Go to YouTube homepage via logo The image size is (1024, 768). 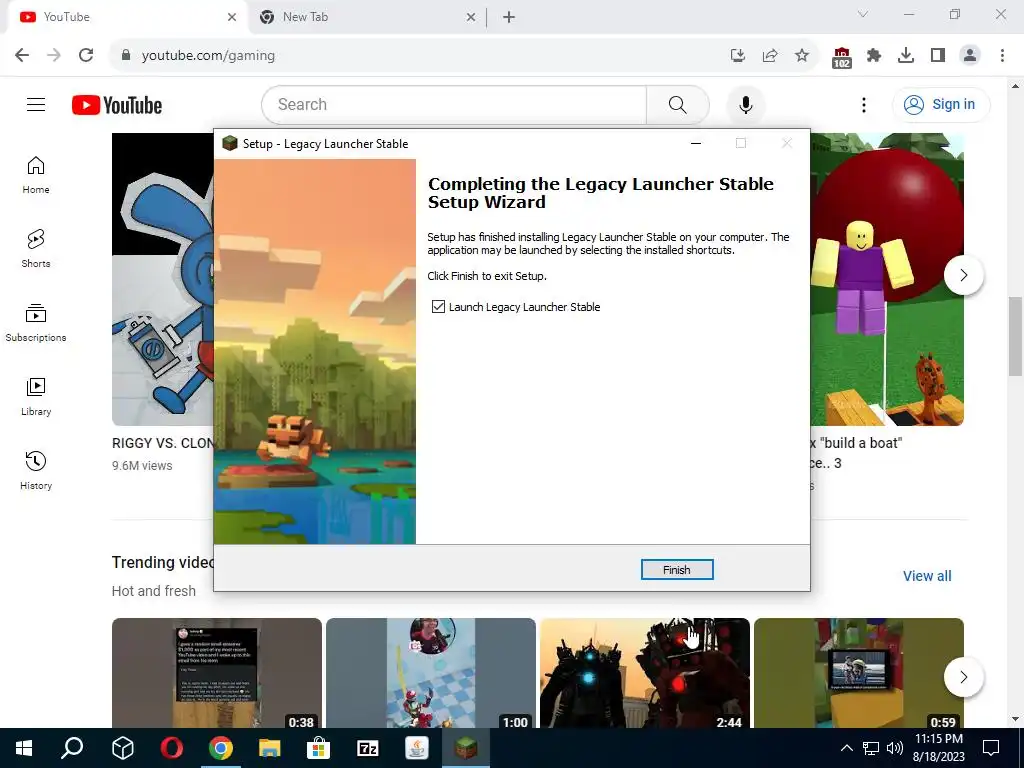pyautogui.click(x=117, y=105)
